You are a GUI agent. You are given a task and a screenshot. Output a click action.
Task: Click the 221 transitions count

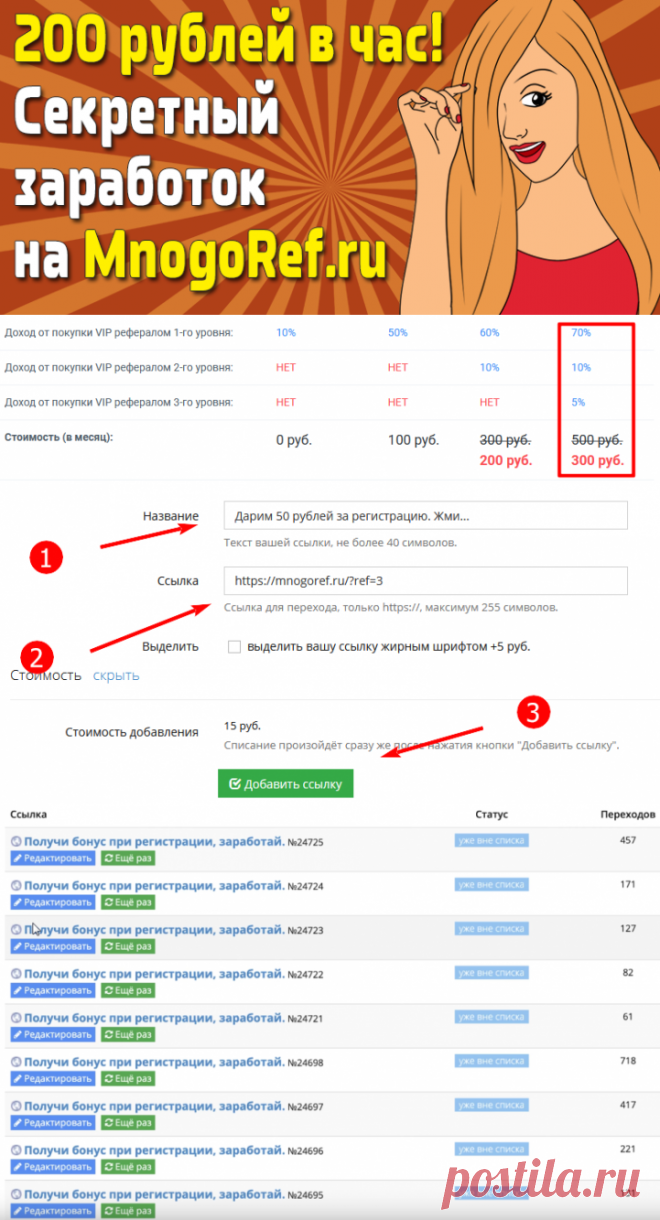pyautogui.click(x=628, y=1148)
